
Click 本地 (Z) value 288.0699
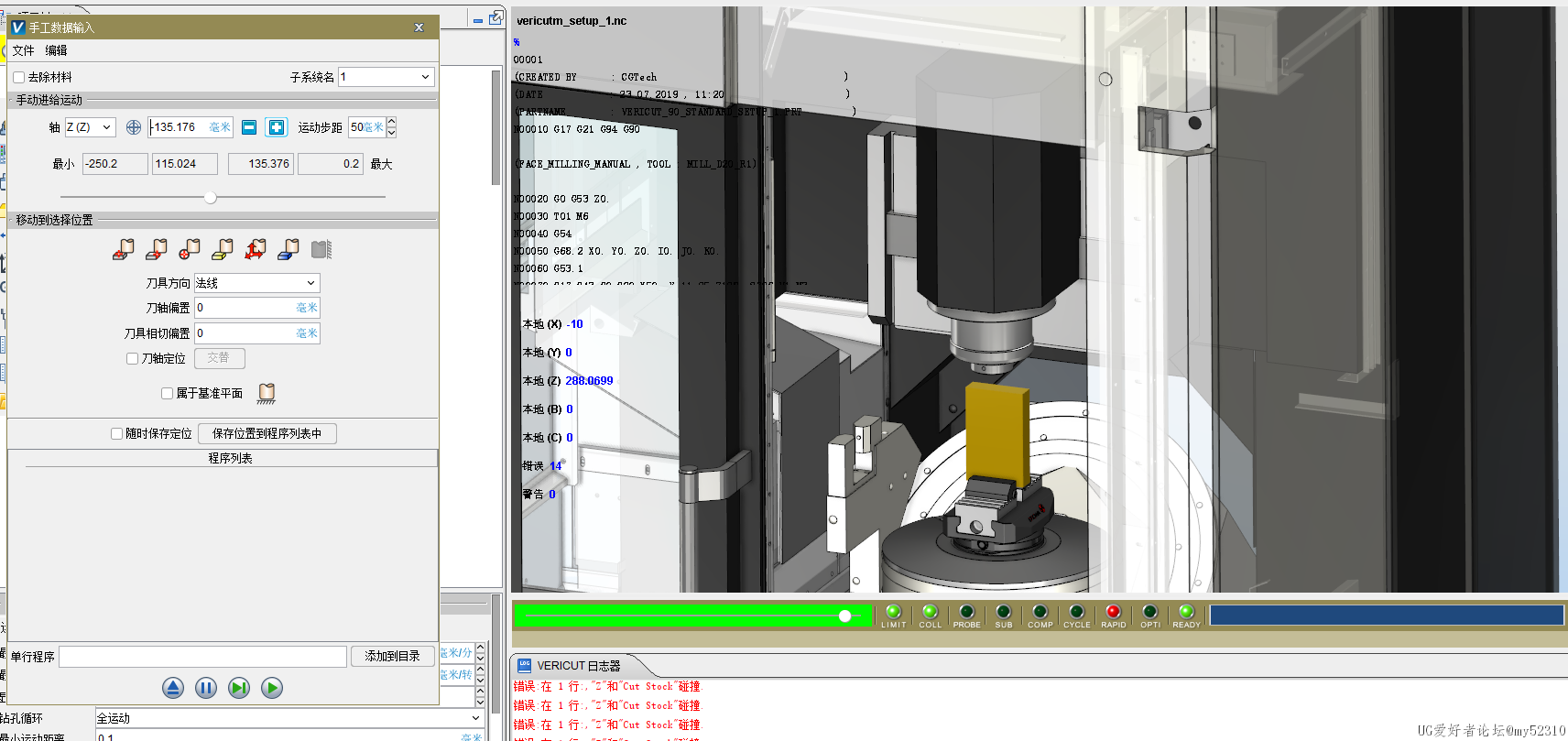point(589,381)
